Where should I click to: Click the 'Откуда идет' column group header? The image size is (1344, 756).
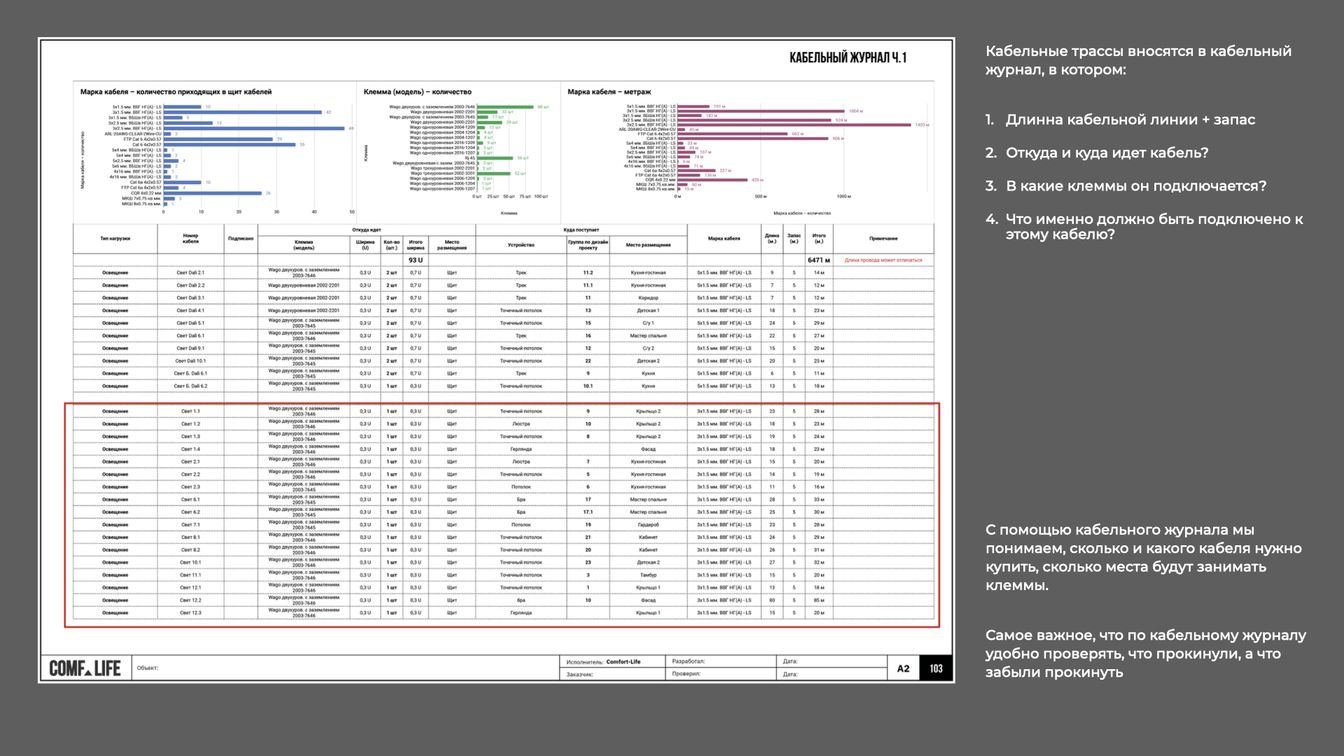367,229
